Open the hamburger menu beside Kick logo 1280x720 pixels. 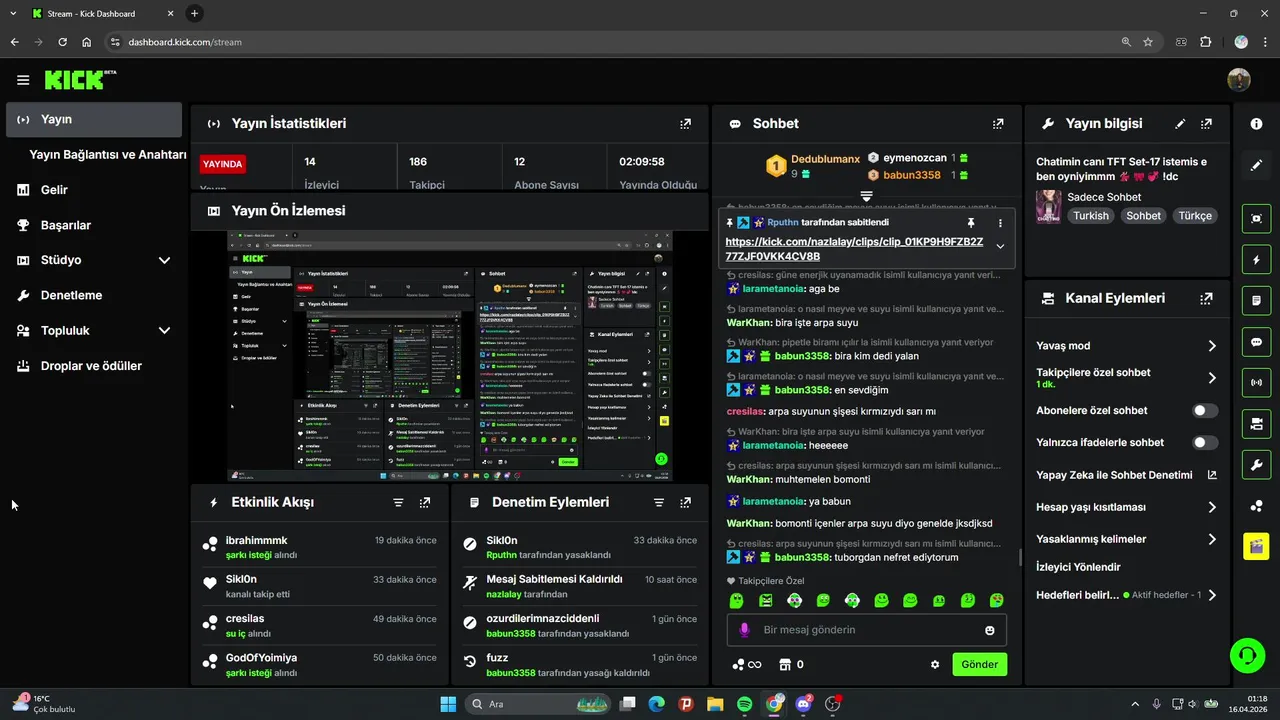[x=23, y=80]
